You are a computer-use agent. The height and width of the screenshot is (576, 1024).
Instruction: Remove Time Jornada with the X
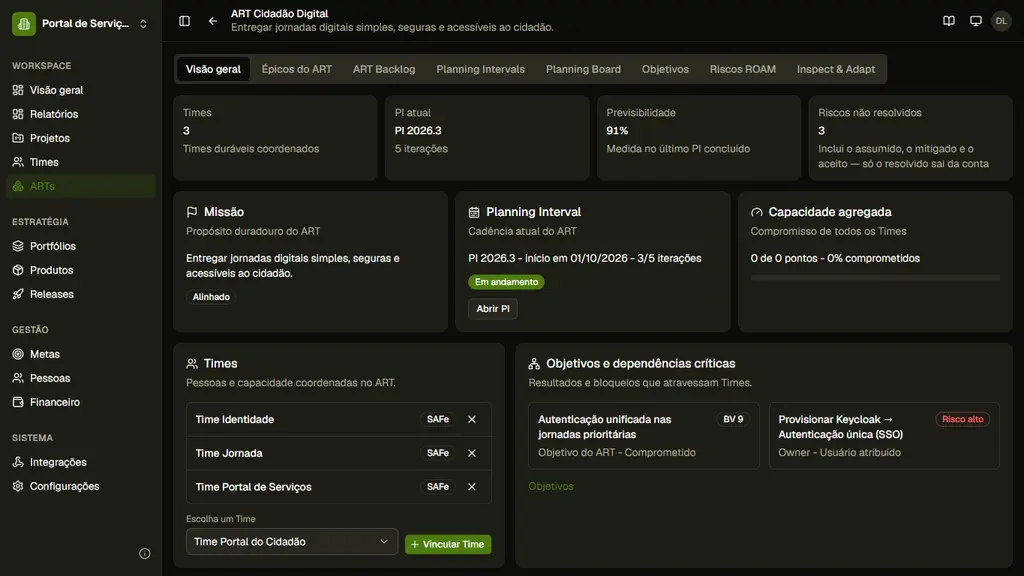pyautogui.click(x=472, y=453)
